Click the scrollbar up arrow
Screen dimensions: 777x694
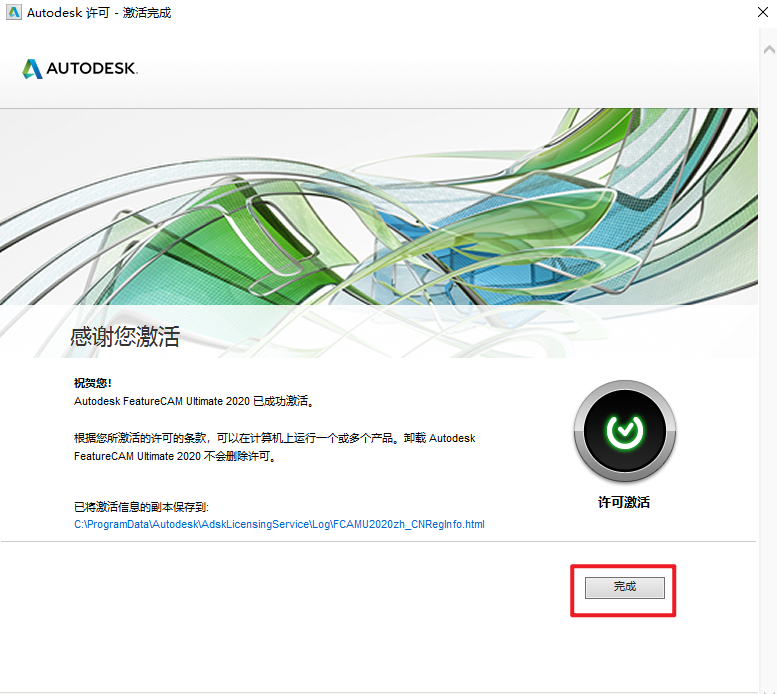pos(769,50)
